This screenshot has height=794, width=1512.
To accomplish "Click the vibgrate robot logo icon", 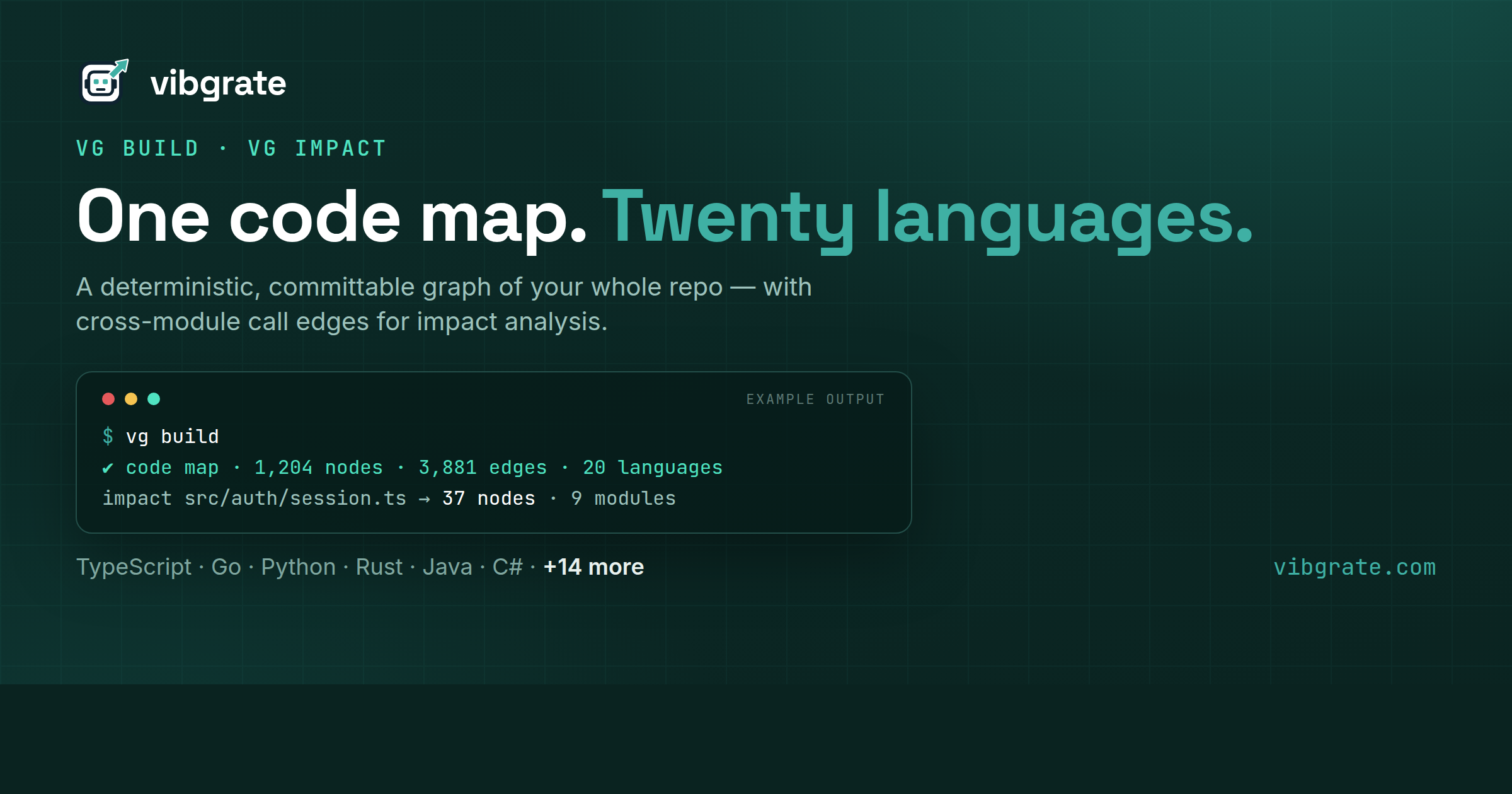I will tap(105, 81).
